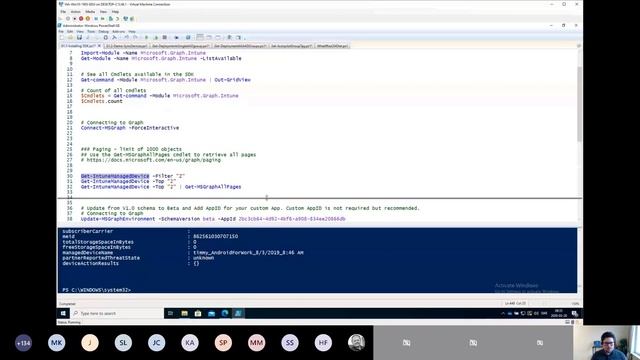Open PowerShell ISE Debug menu
Image resolution: width=640 pixels, height=360 pixels.
coord(104,31)
